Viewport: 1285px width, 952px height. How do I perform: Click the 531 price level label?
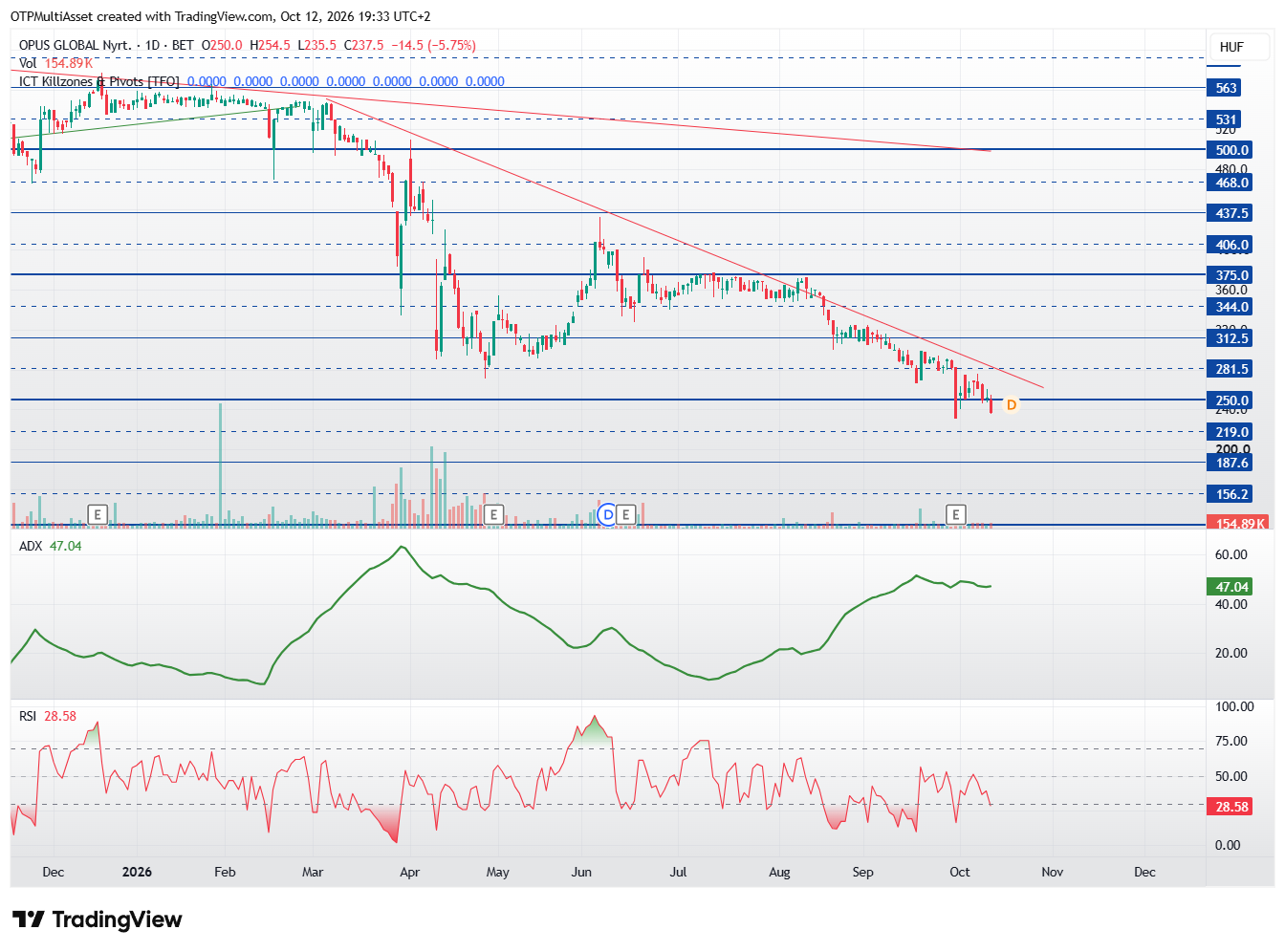coord(1226,119)
